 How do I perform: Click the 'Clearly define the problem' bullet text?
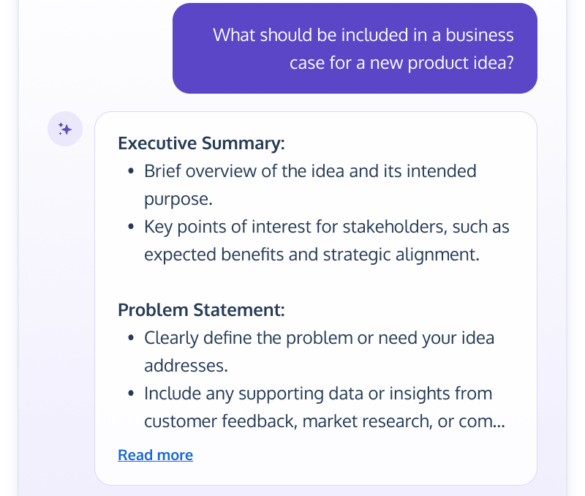pyautogui.click(x=319, y=351)
